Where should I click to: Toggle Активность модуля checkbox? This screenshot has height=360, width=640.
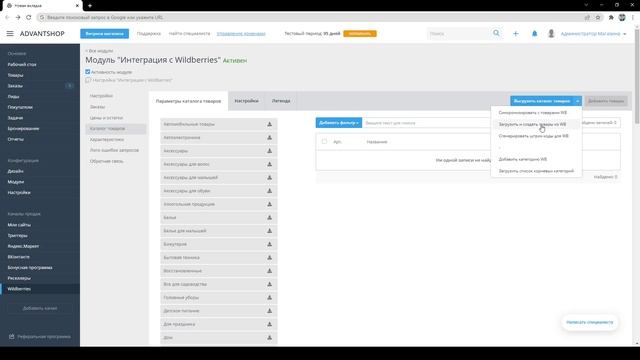click(x=88, y=72)
